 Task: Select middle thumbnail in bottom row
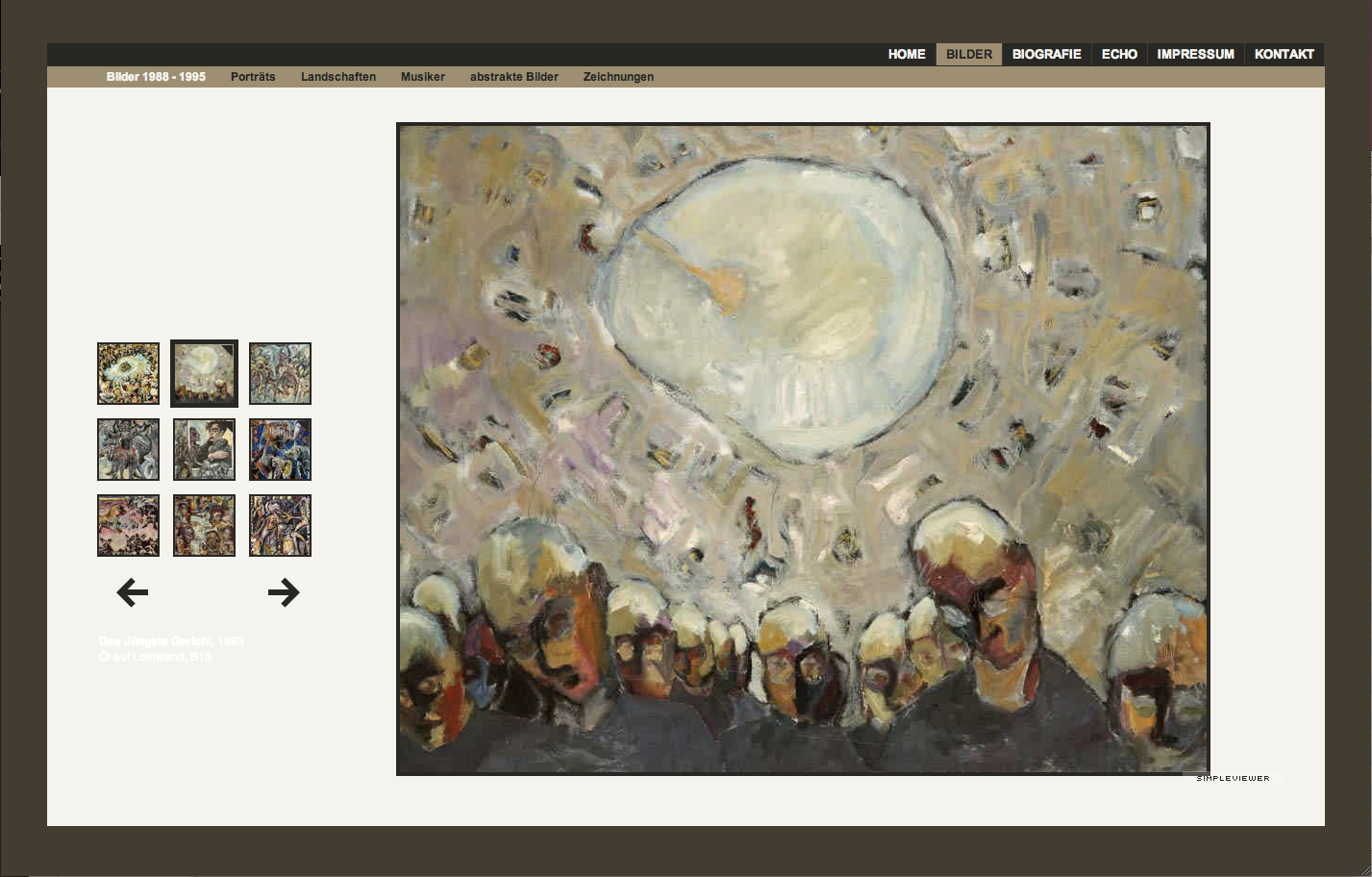[204, 525]
